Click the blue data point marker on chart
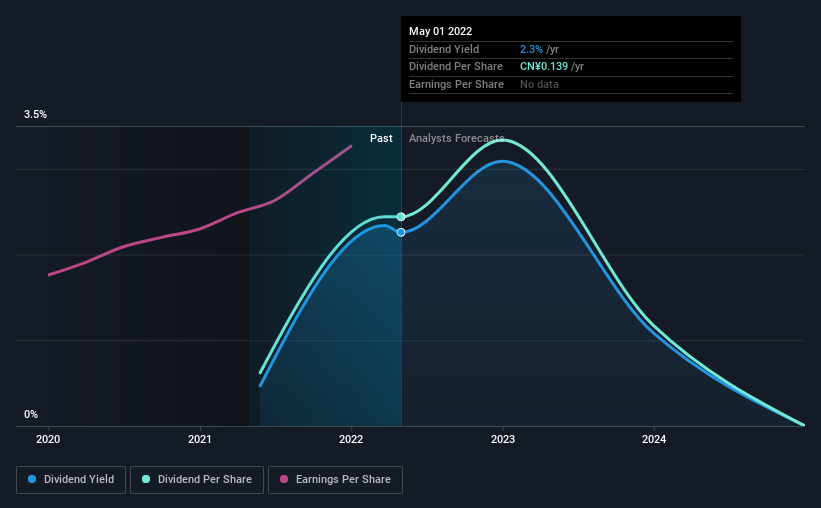821x508 pixels. [x=401, y=233]
